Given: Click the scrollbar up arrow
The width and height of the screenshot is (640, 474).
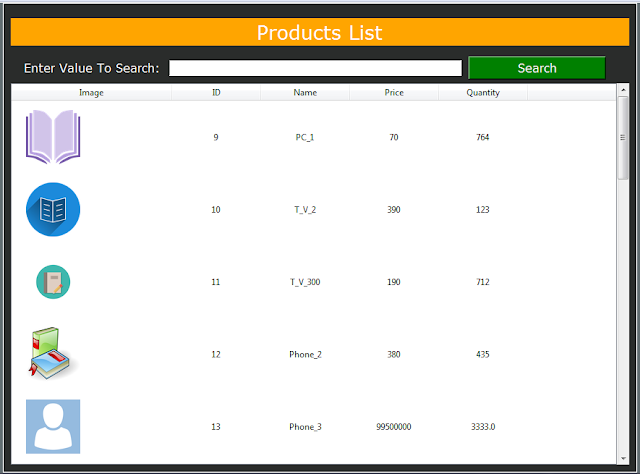Looking at the screenshot, I should (x=623, y=89).
